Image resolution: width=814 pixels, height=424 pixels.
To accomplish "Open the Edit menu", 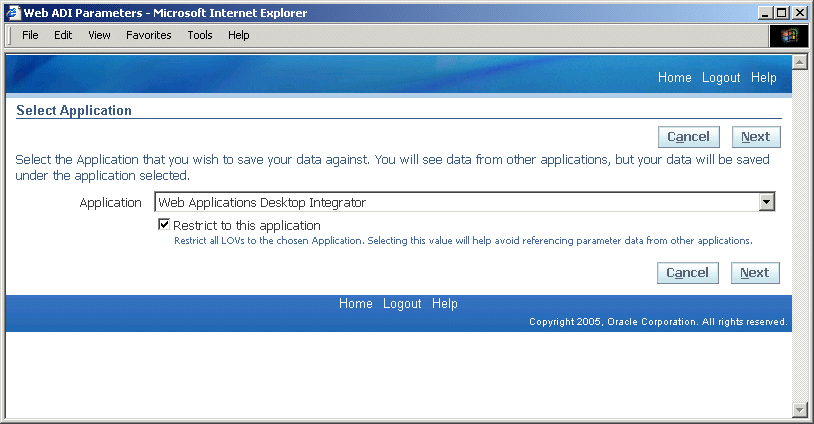I will [63, 35].
